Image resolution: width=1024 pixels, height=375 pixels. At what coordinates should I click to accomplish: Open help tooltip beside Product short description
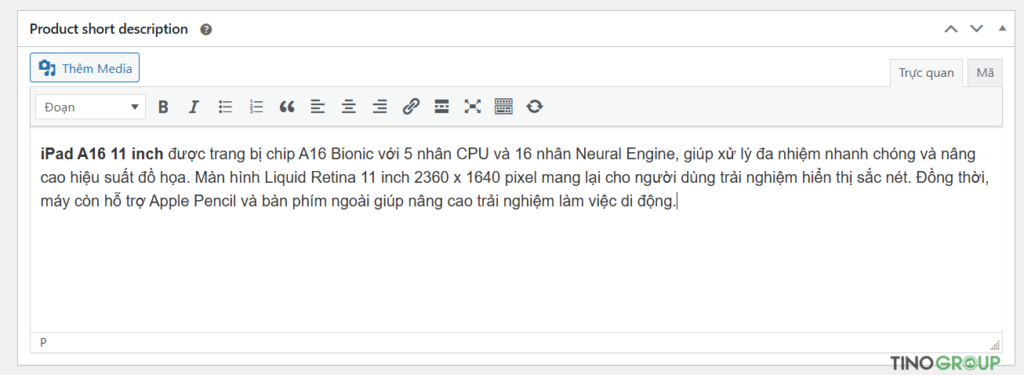tap(206, 29)
